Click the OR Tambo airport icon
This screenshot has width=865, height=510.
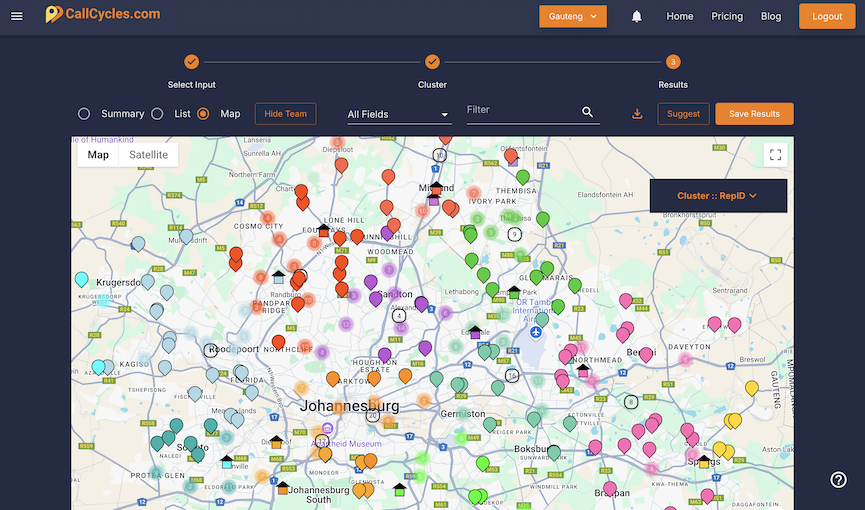tap(536, 333)
